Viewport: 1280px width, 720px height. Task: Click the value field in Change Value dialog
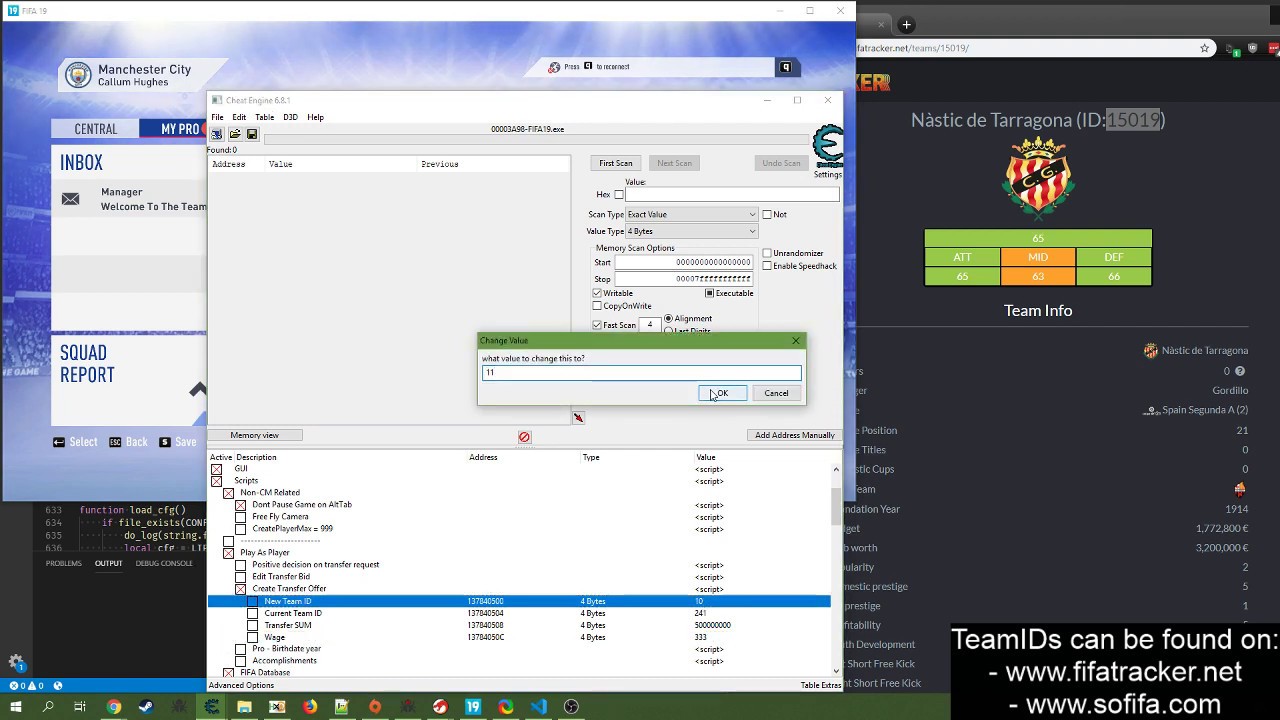[641, 372]
